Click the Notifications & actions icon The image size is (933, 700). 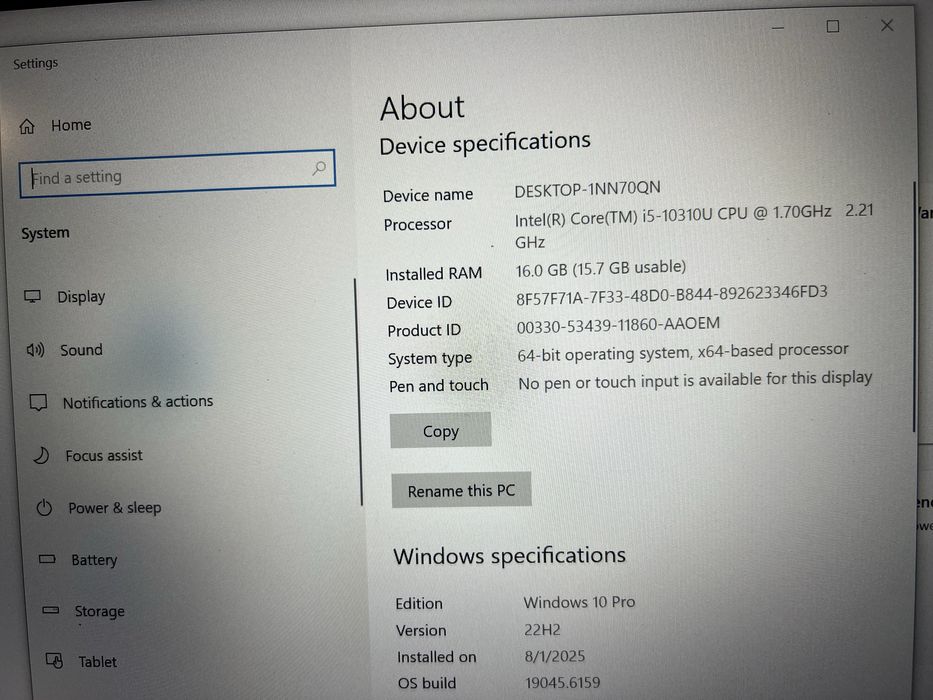coord(39,402)
